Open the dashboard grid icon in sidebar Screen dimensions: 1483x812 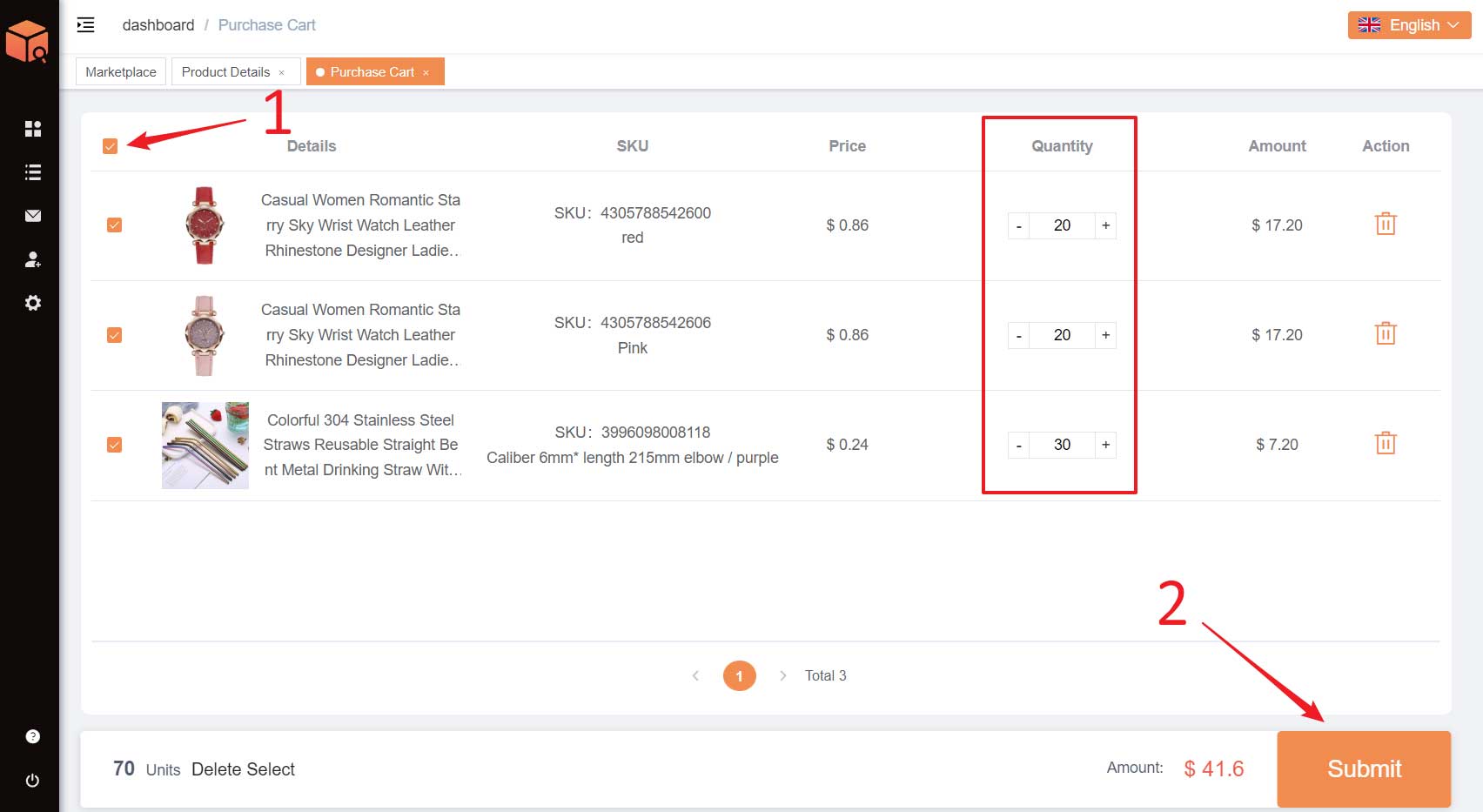[x=33, y=129]
